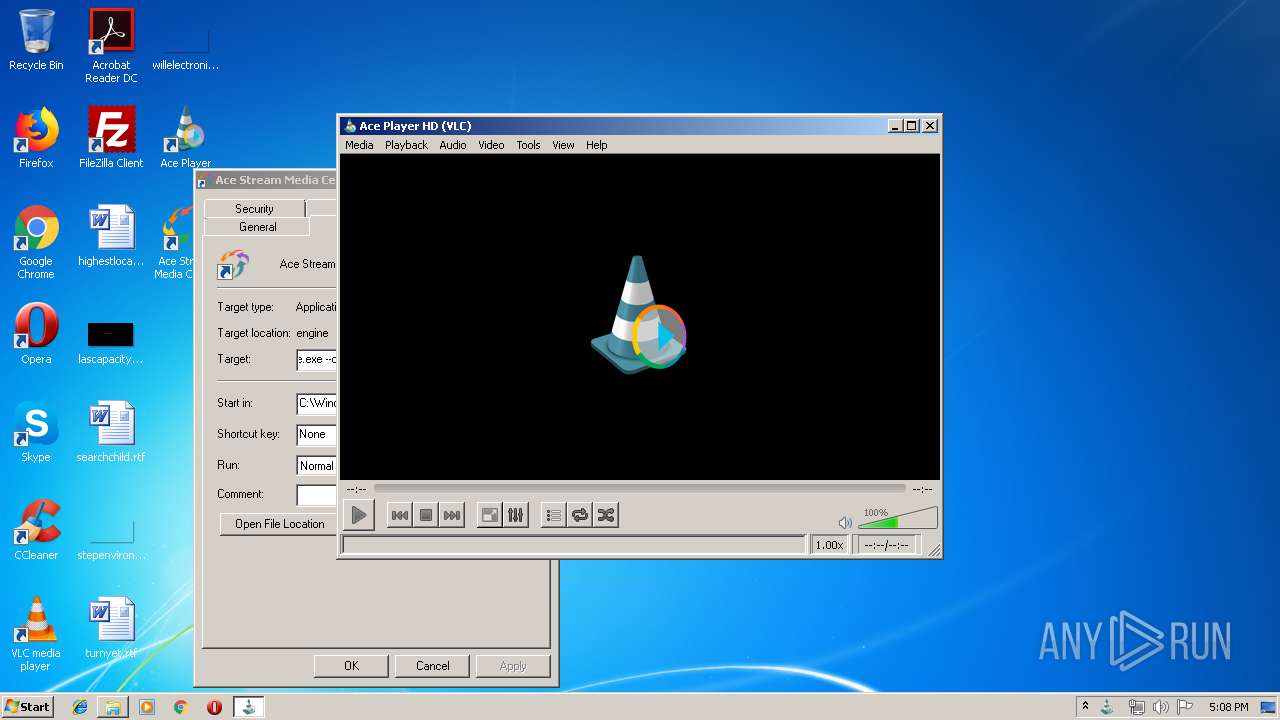The image size is (1280, 720).
Task: Confirm the properties dialog with OK
Action: [x=351, y=666]
